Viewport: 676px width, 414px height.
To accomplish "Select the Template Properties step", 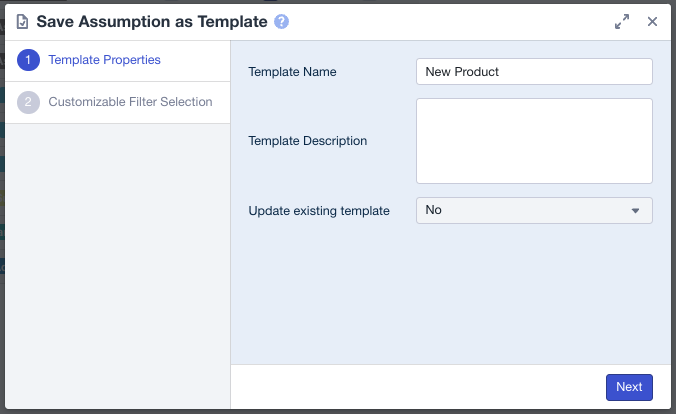I will click(104, 60).
